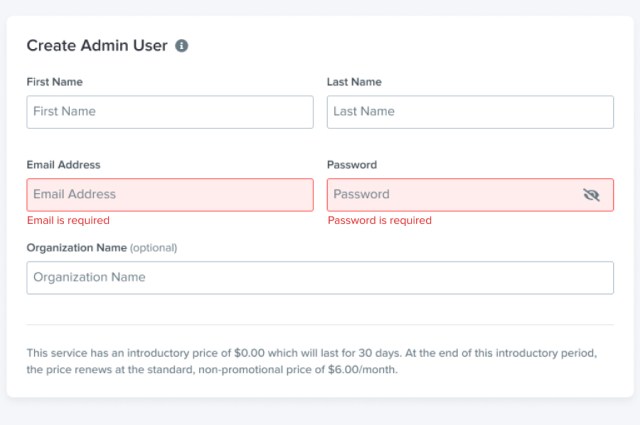
Task: Click the info icon beside Create Admin User
Action: point(182,46)
